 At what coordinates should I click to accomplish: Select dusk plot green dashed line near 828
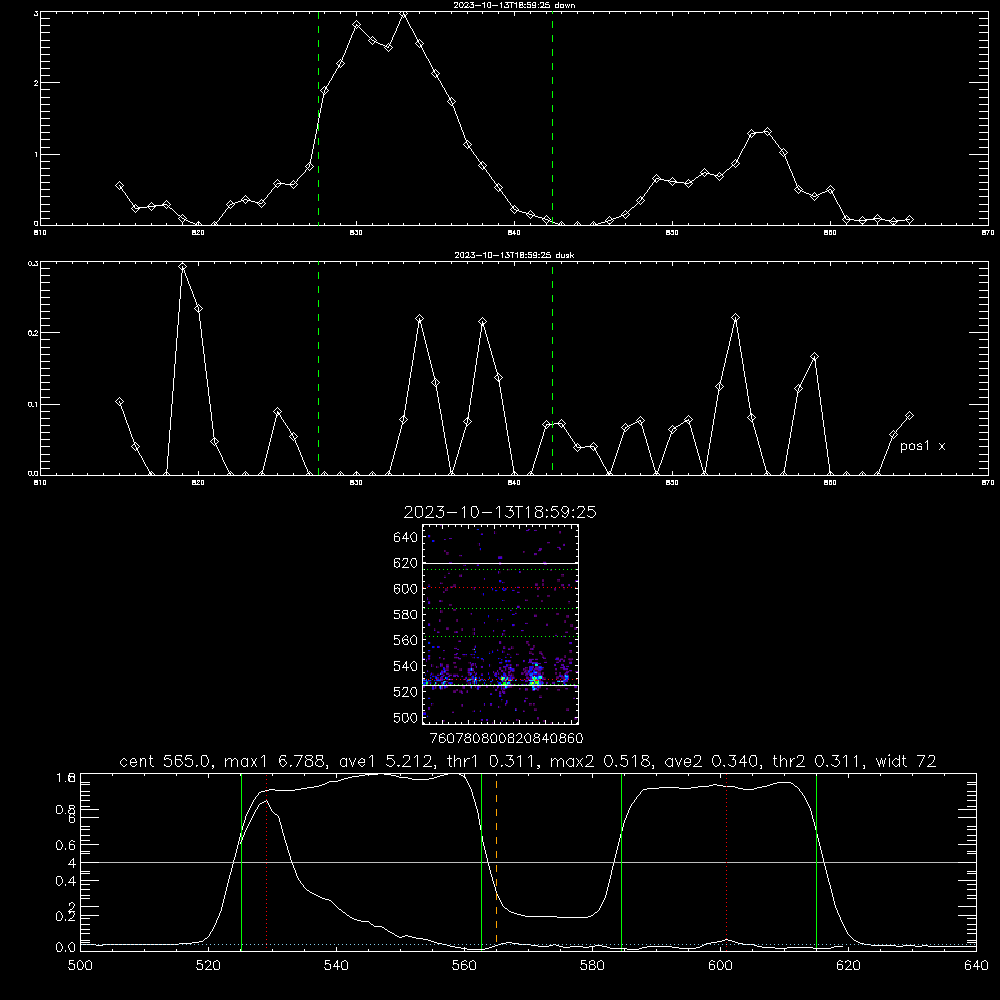(x=318, y=368)
